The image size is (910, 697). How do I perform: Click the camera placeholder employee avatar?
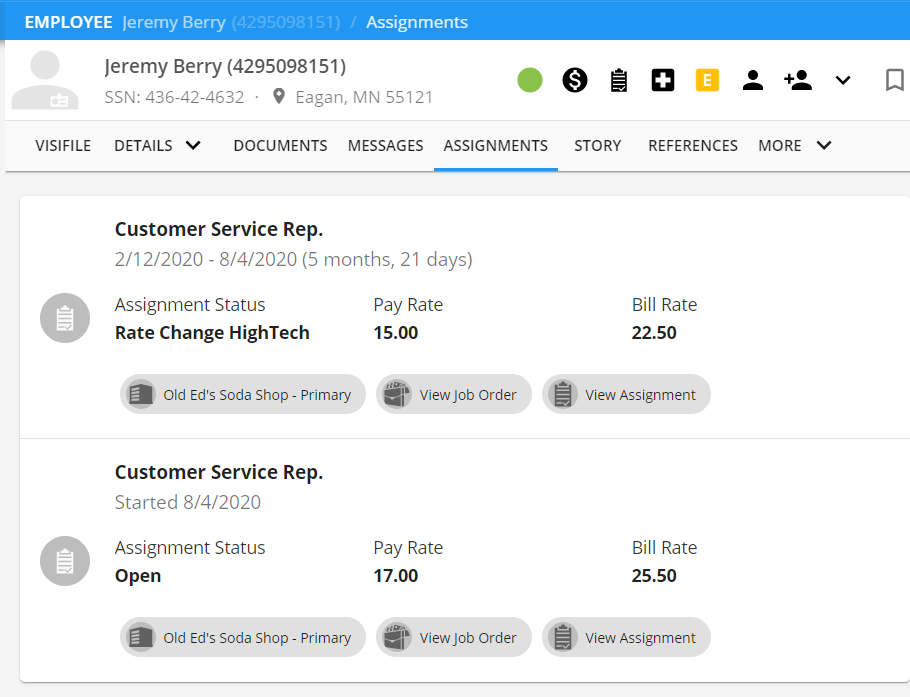coord(44,80)
